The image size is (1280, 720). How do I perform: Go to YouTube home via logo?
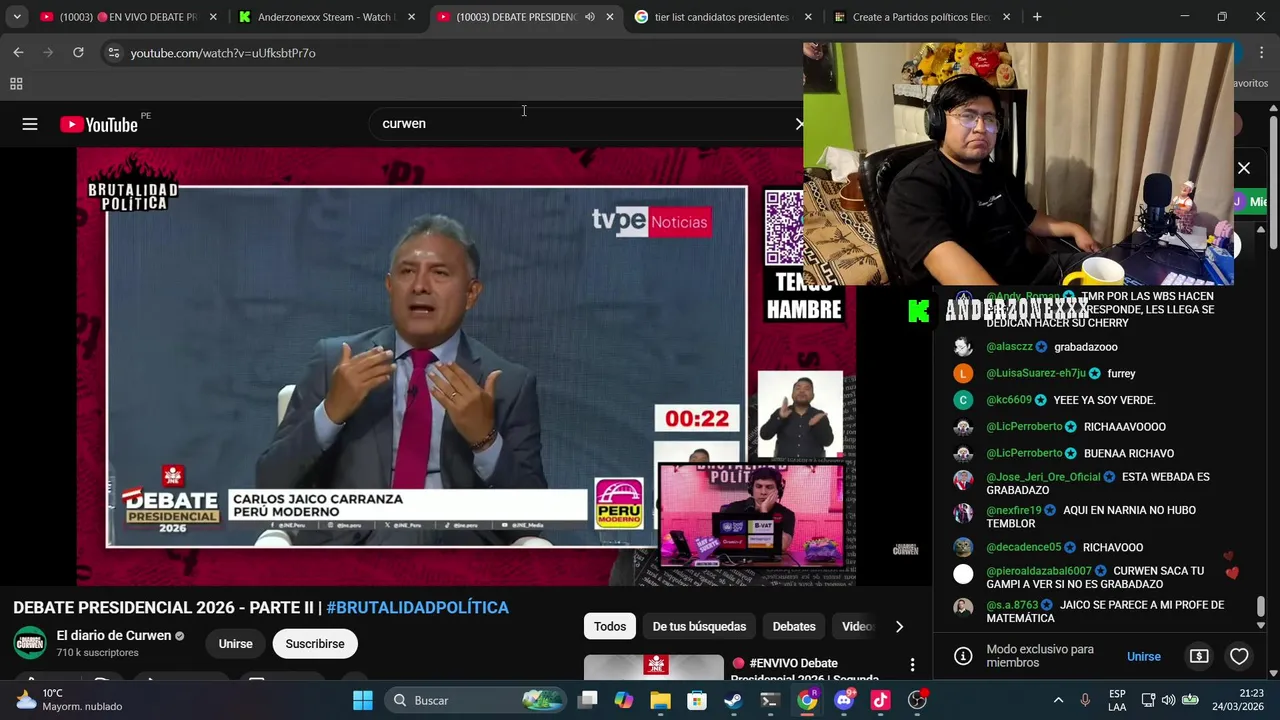[x=99, y=124]
